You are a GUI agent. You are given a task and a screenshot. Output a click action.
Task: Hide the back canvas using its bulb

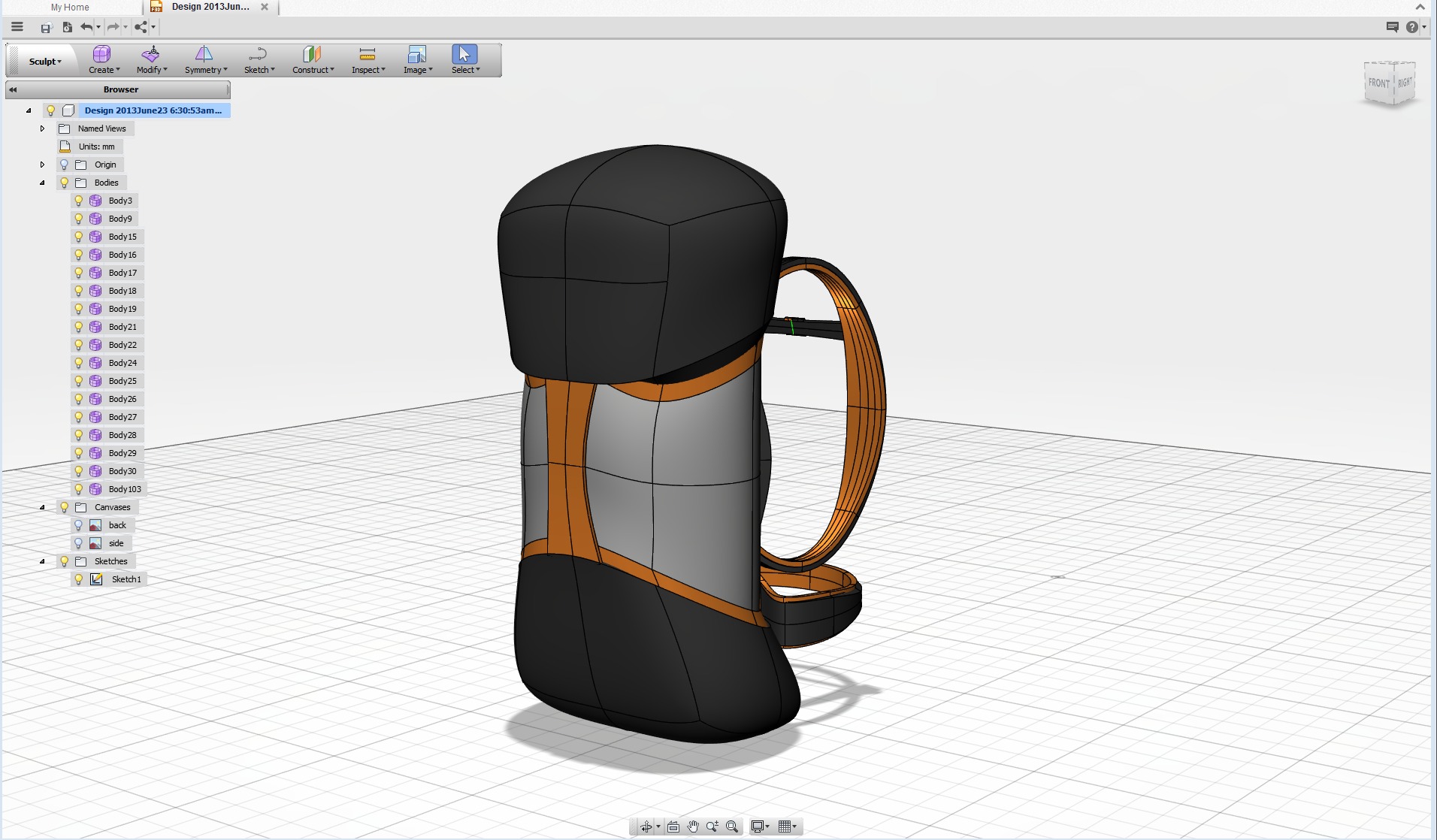click(79, 524)
